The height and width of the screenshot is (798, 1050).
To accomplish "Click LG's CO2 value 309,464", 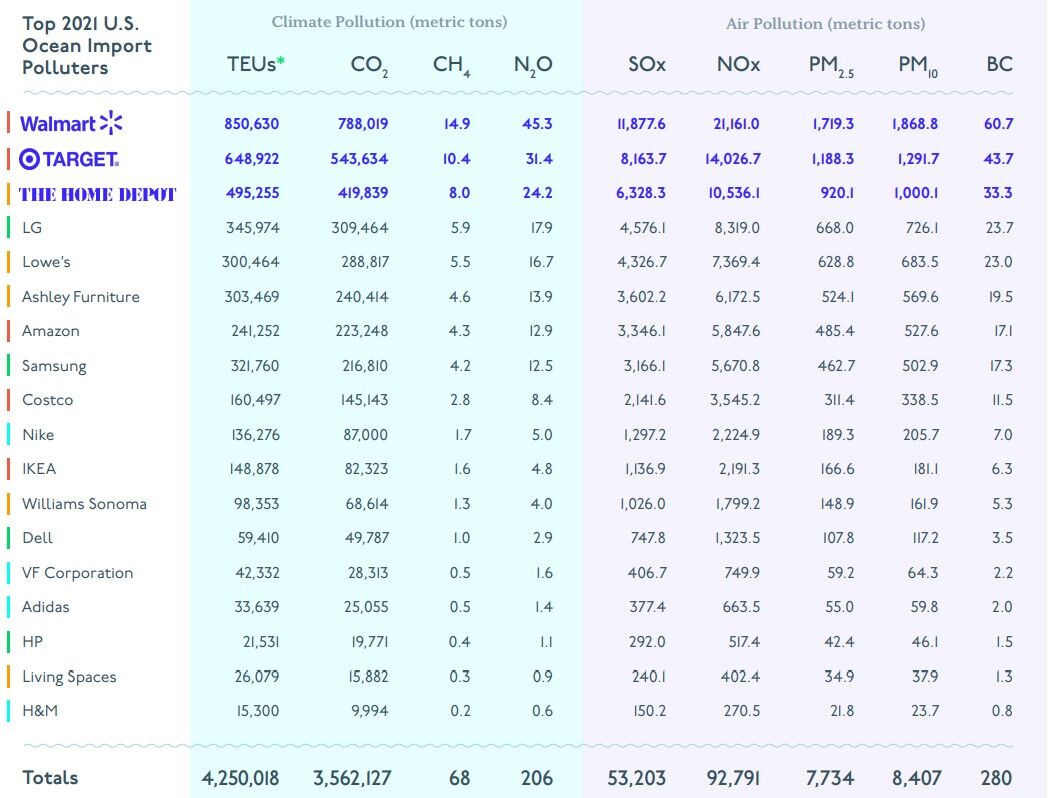I will [x=360, y=228].
